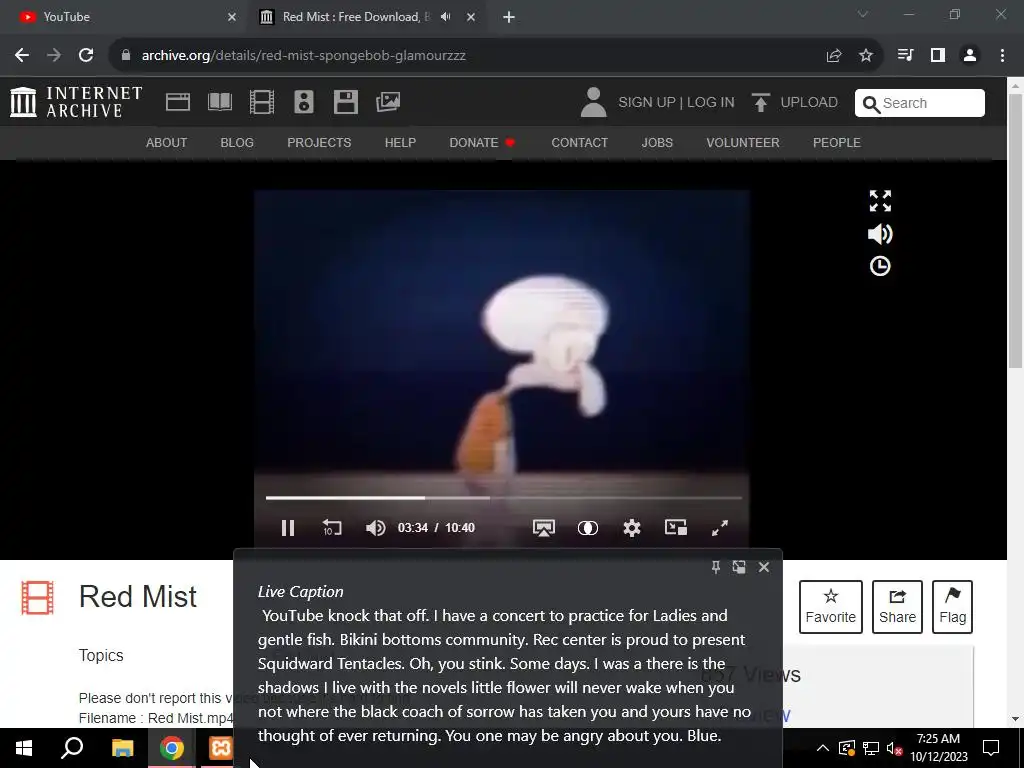Open the Share button
The height and width of the screenshot is (768, 1024).
point(897,607)
